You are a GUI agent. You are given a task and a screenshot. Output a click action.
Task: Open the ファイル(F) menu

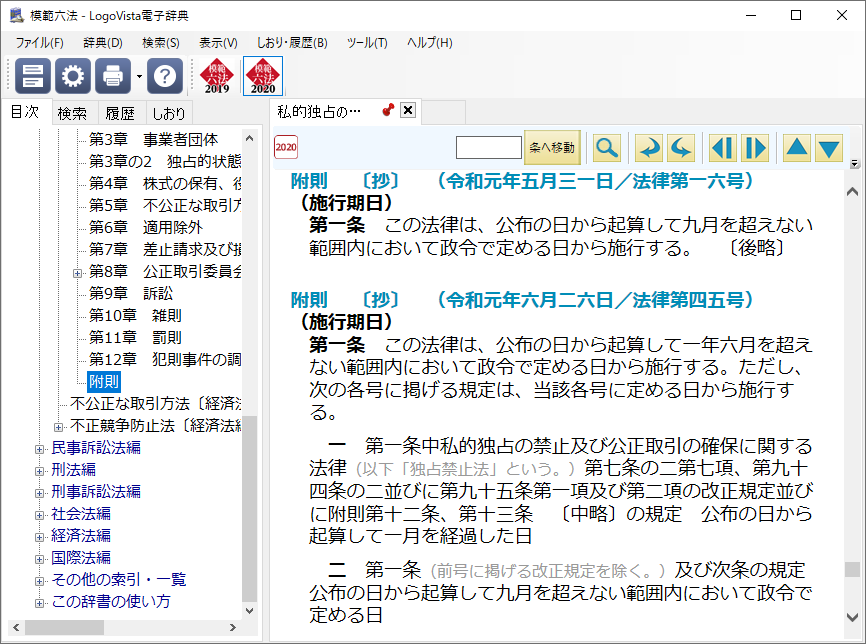click(39, 43)
